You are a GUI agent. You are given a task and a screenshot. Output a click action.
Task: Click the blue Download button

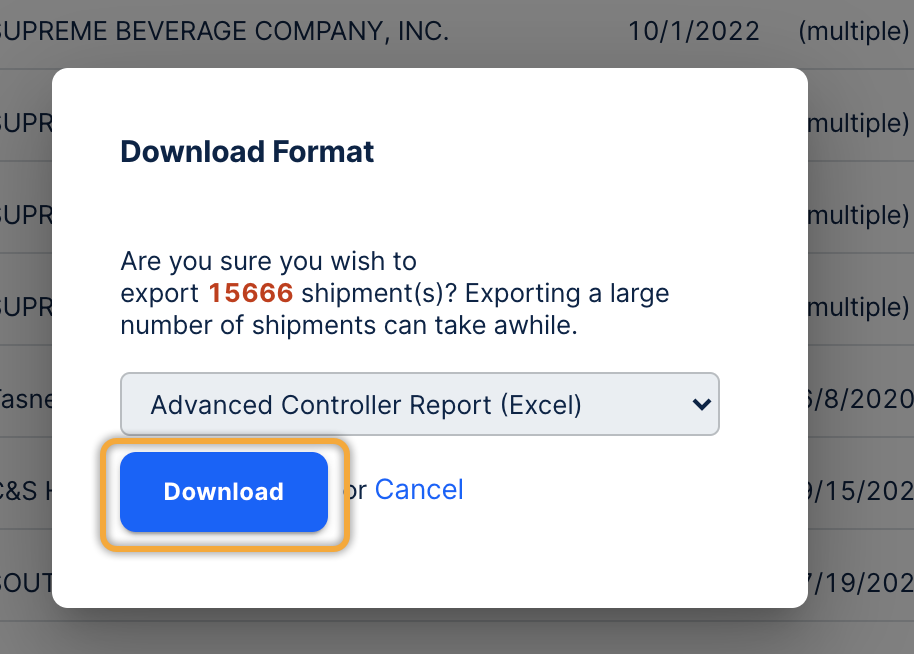pyautogui.click(x=223, y=492)
